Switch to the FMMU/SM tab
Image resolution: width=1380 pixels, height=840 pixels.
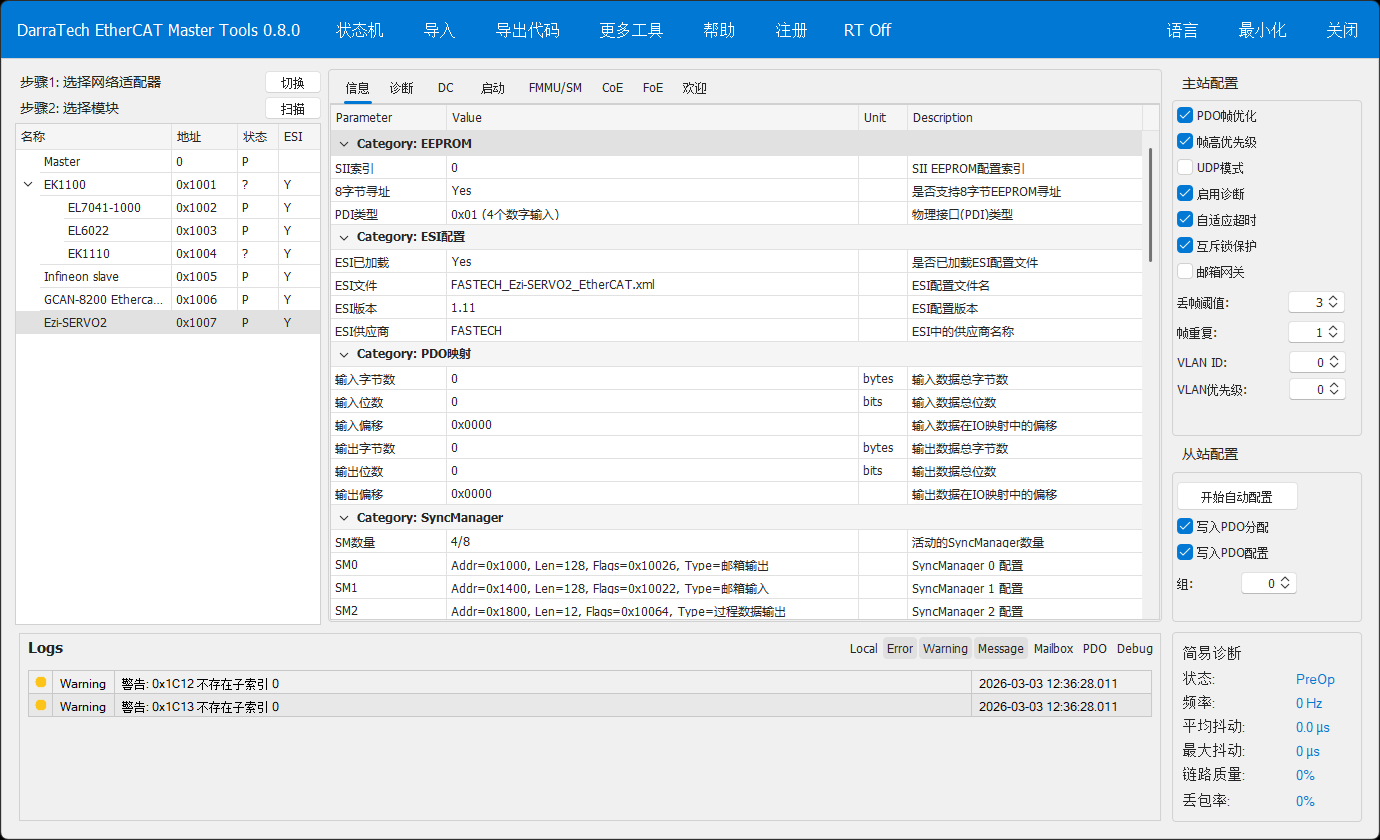pyautogui.click(x=555, y=88)
